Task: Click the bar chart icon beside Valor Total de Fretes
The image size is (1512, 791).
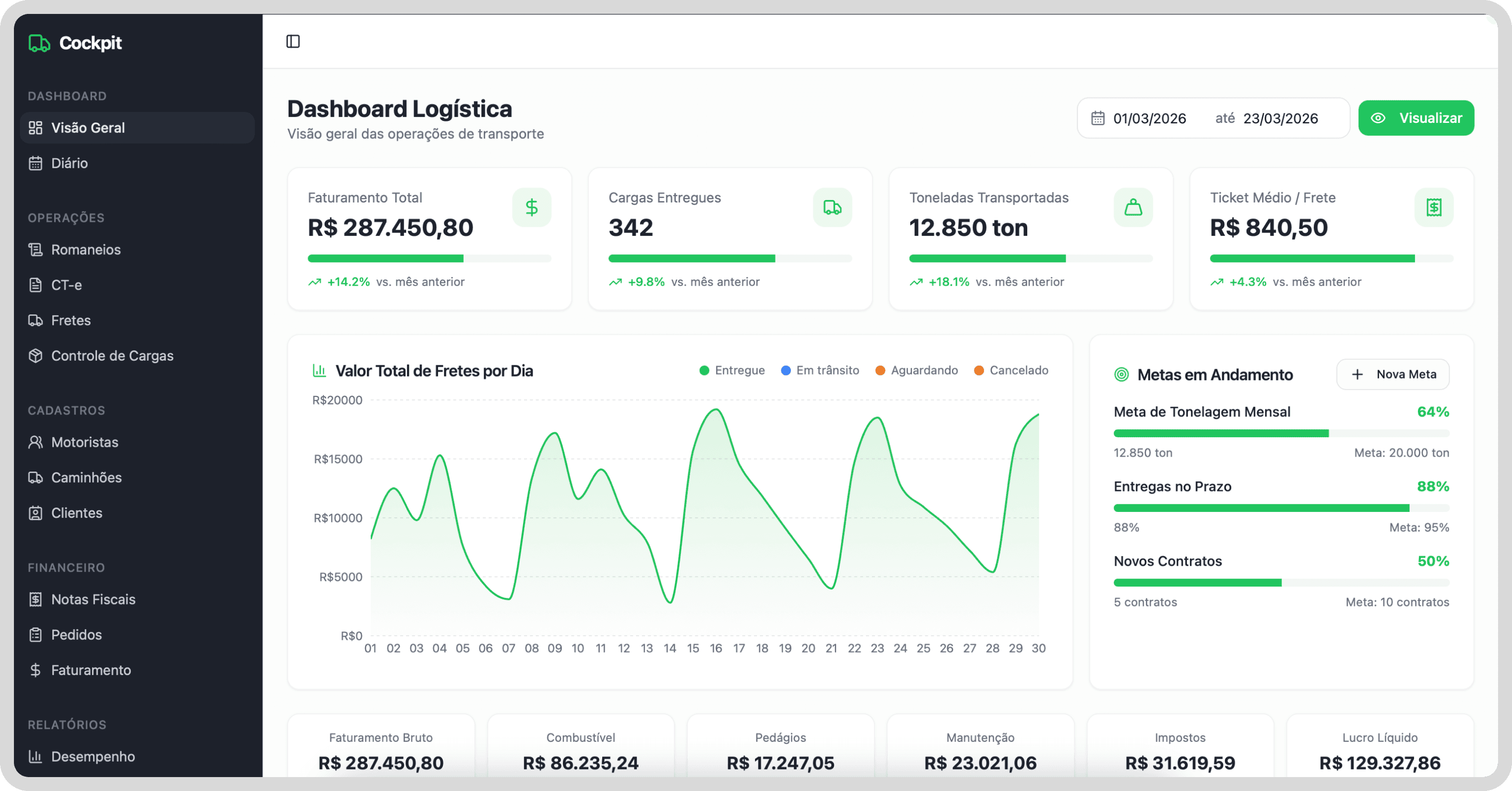Action: coord(320,371)
